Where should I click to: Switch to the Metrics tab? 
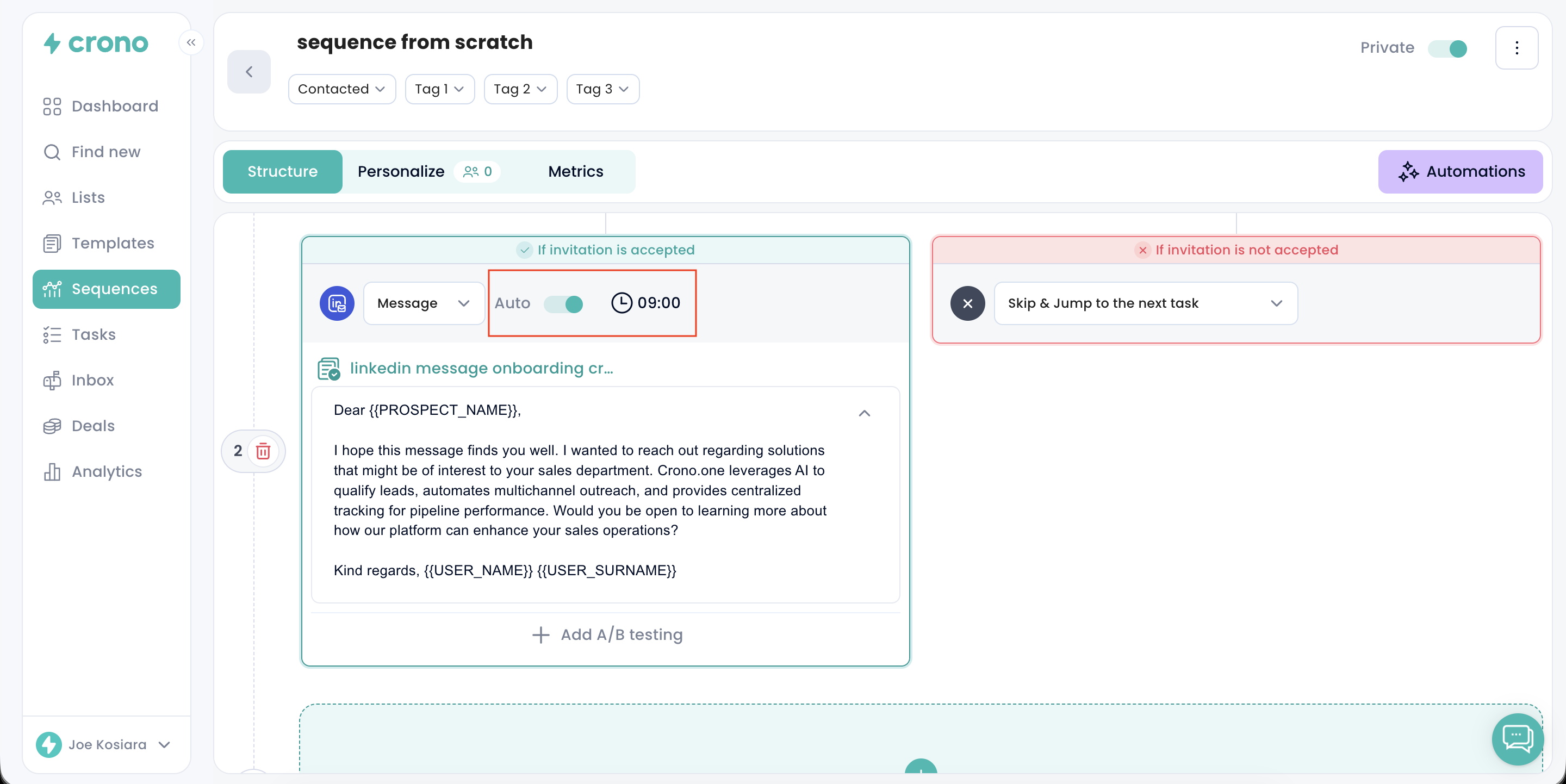click(575, 171)
